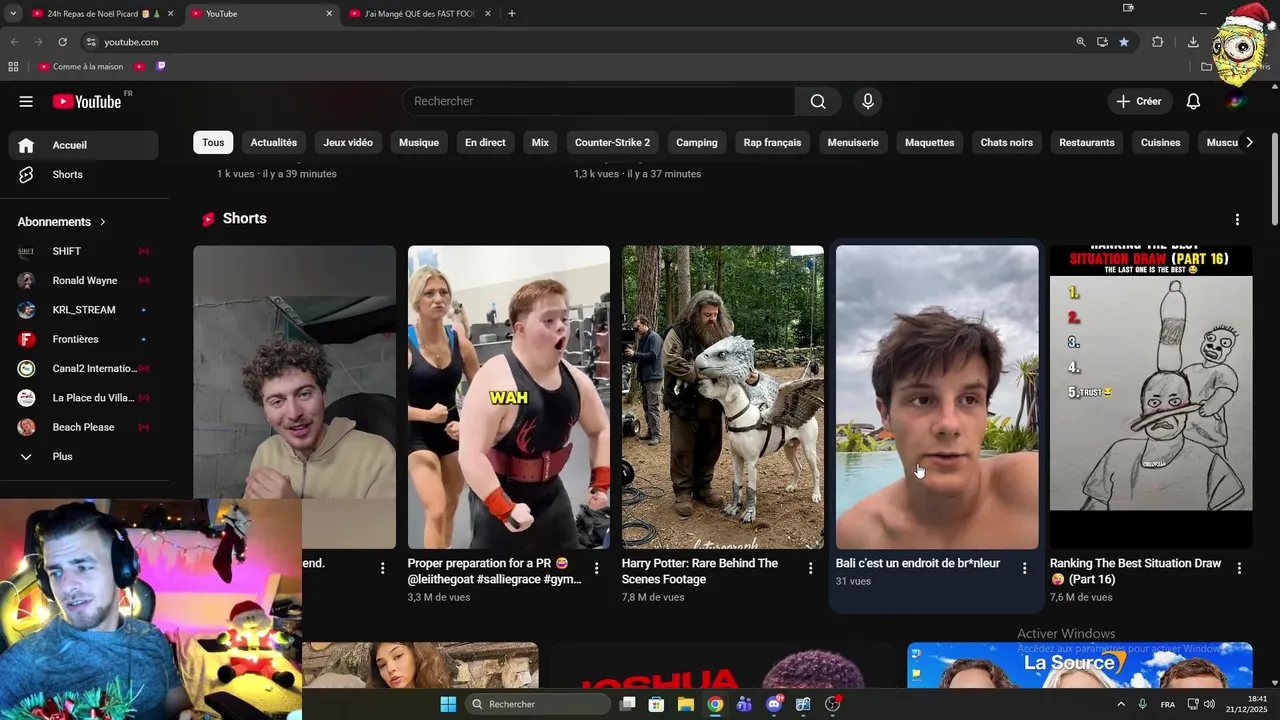Open the account avatar menu
The height and width of the screenshot is (720, 1280).
[1237, 101]
